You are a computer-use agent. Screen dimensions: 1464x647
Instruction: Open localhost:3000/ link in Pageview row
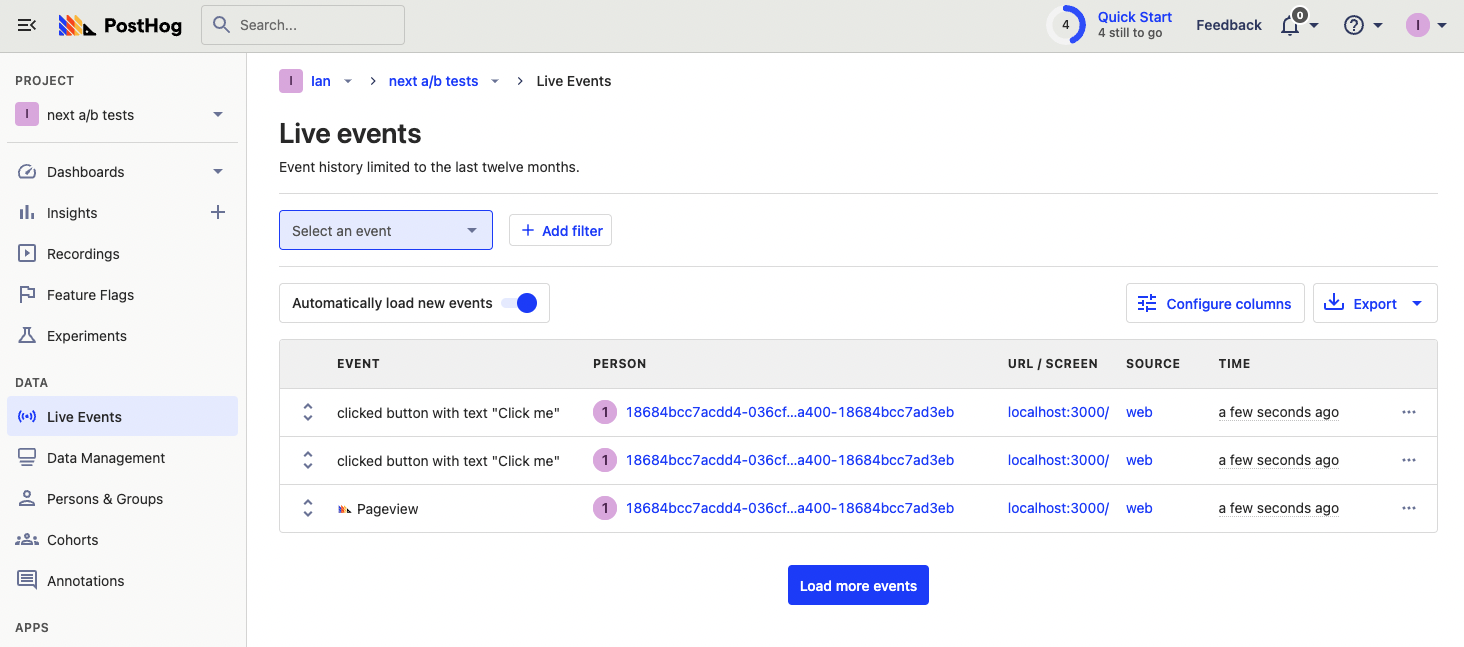click(x=1058, y=508)
